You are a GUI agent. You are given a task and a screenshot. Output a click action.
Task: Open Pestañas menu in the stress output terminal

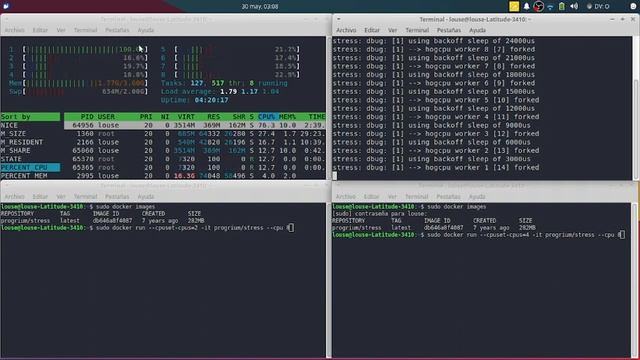[x=449, y=30]
